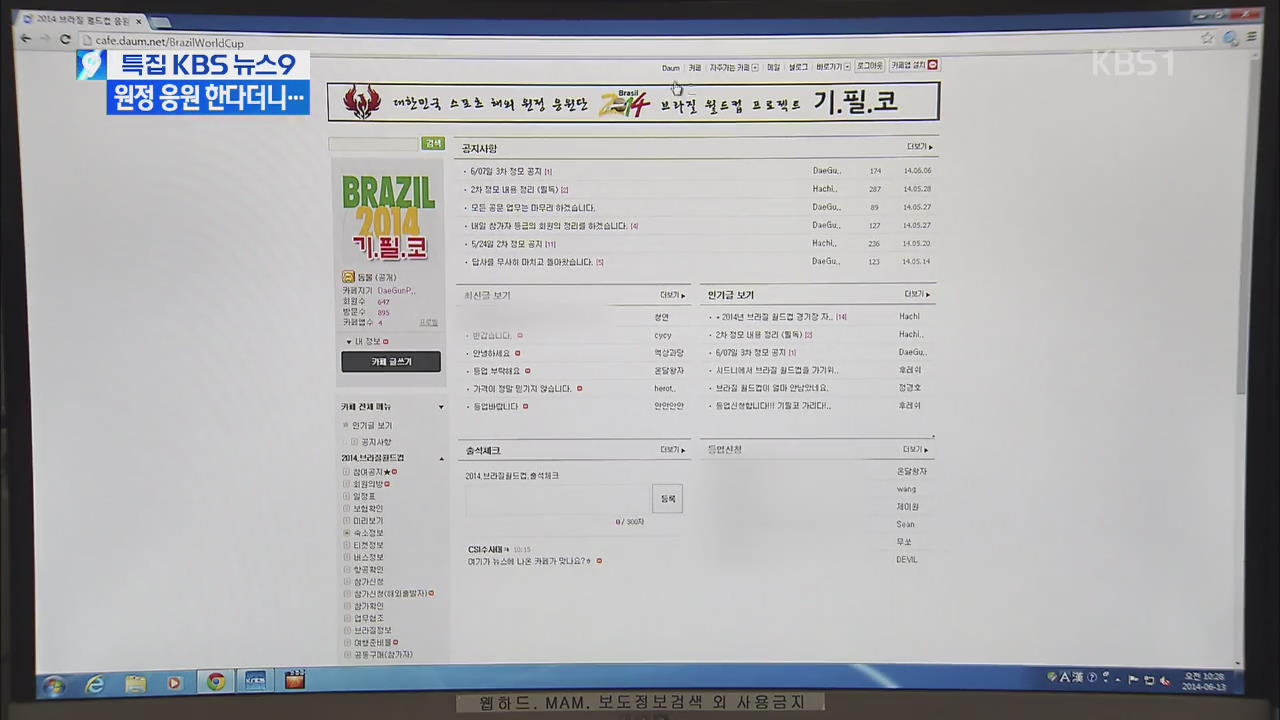
Task: Open the 공동구매(참가자) board
Action: [383, 655]
